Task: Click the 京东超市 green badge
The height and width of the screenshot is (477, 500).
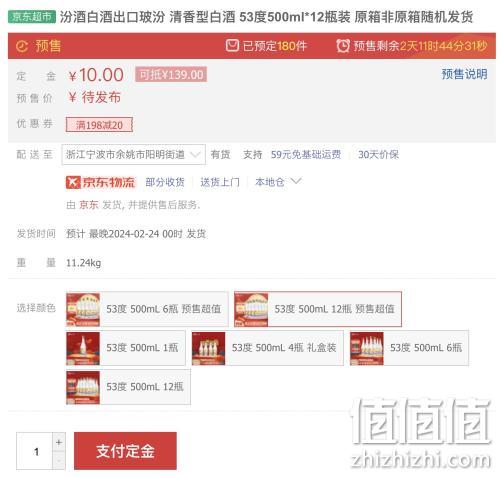Action: (x=32, y=17)
